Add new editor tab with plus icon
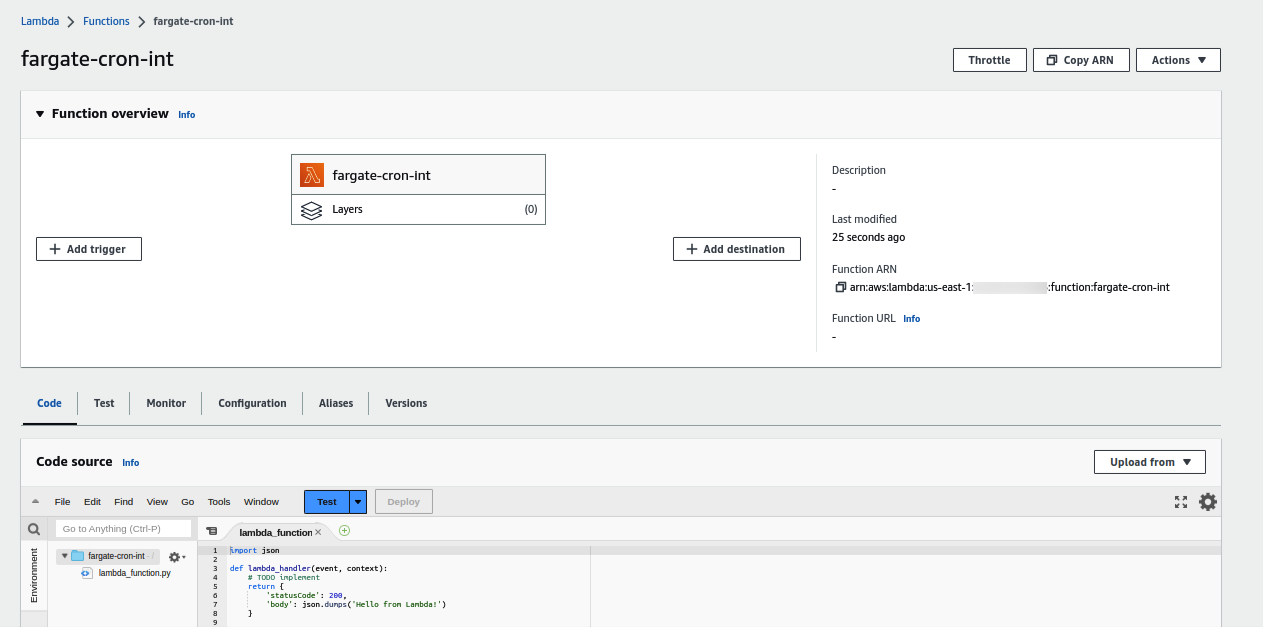This screenshot has height=627, width=1263. [x=344, y=531]
